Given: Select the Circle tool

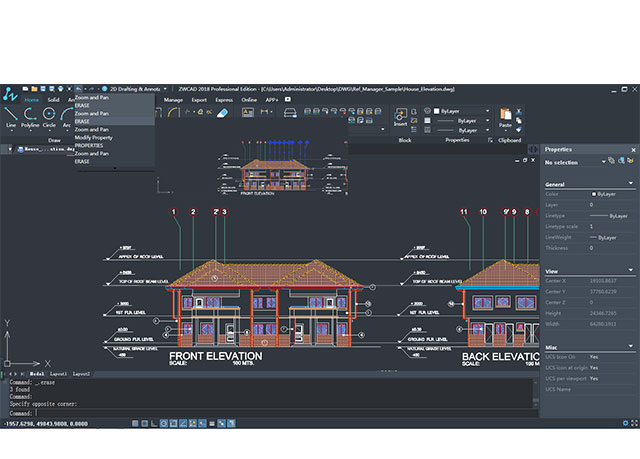Looking at the screenshot, I should (x=49, y=117).
